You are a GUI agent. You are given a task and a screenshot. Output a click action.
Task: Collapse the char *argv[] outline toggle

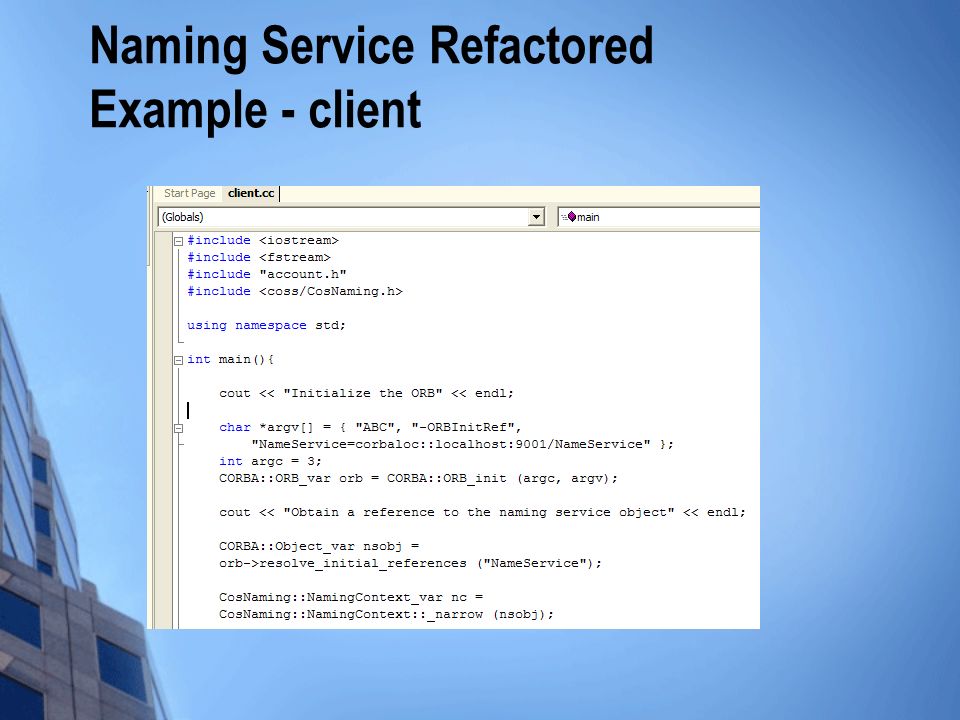pos(178,428)
